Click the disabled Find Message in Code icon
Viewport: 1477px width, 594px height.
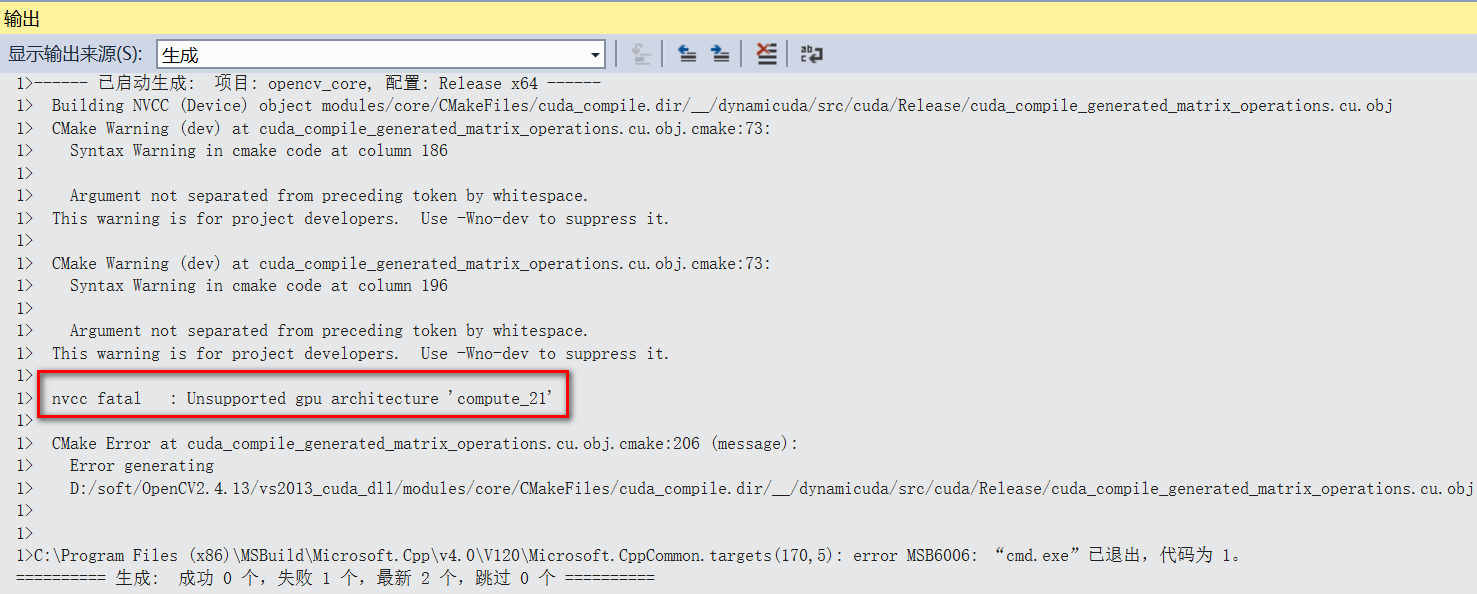(642, 54)
